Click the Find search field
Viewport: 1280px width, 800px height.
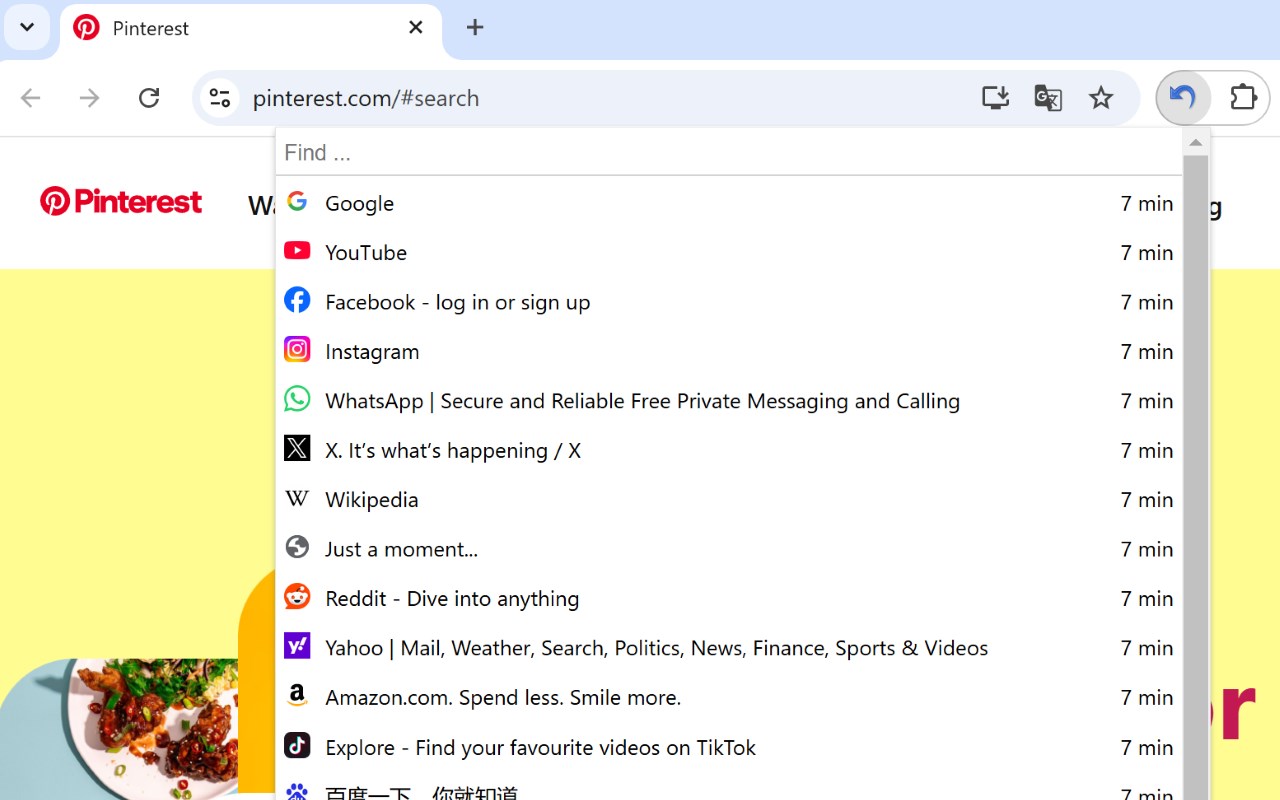coord(728,153)
